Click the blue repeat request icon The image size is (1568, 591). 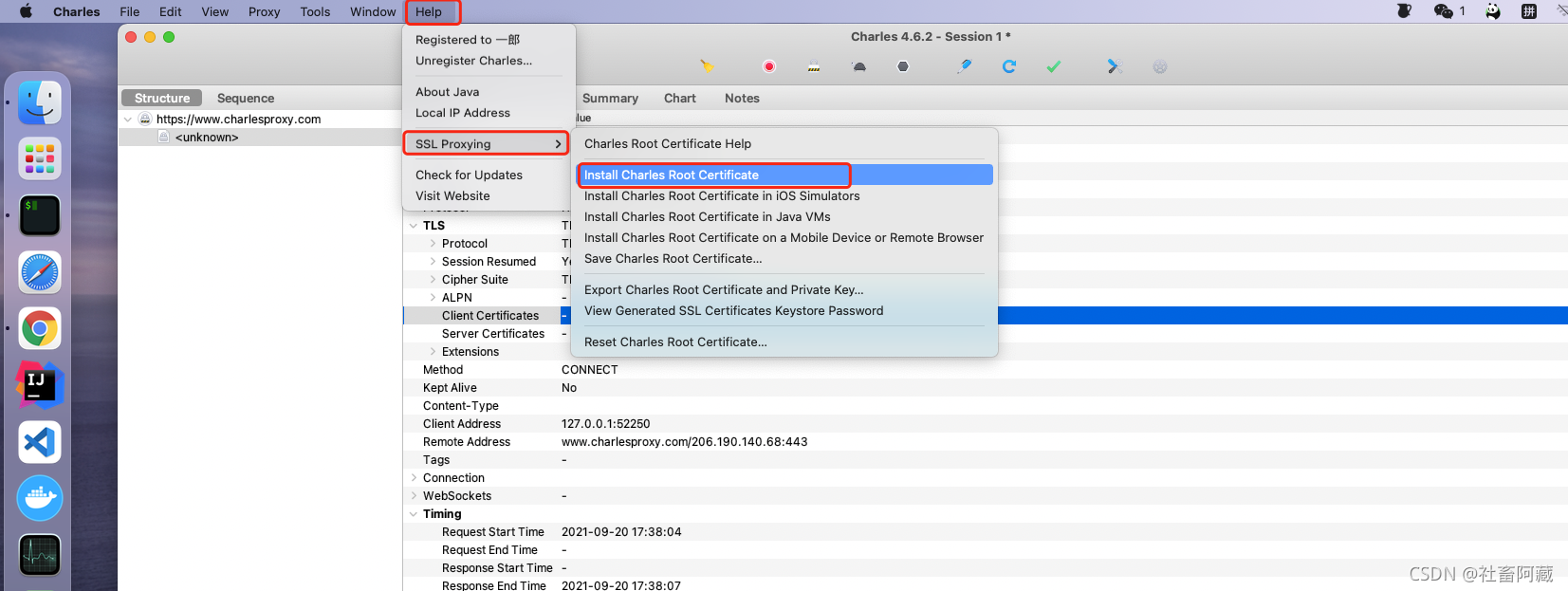tap(1009, 66)
